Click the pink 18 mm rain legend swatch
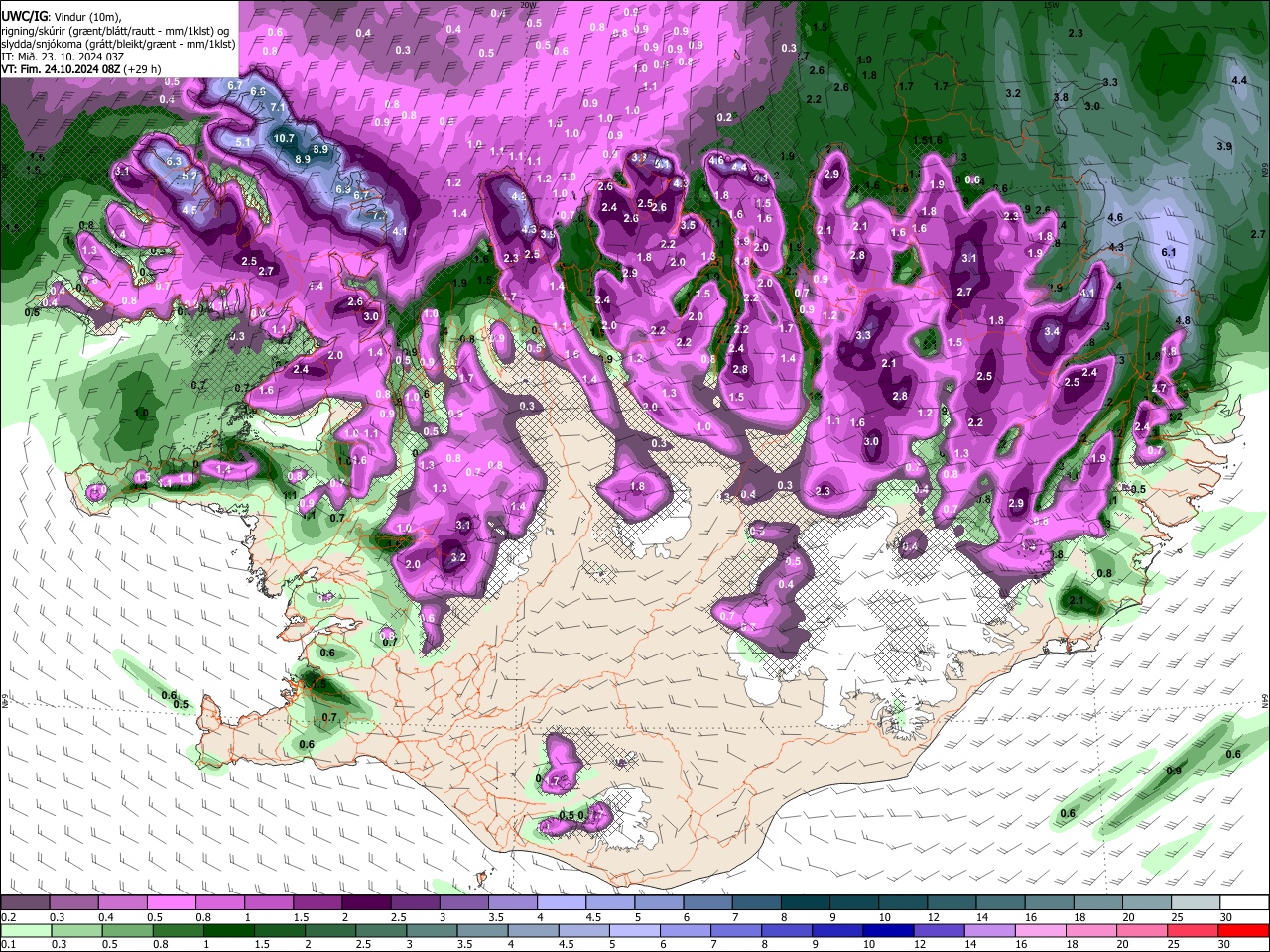This screenshot has height=952, width=1270. (1092, 929)
